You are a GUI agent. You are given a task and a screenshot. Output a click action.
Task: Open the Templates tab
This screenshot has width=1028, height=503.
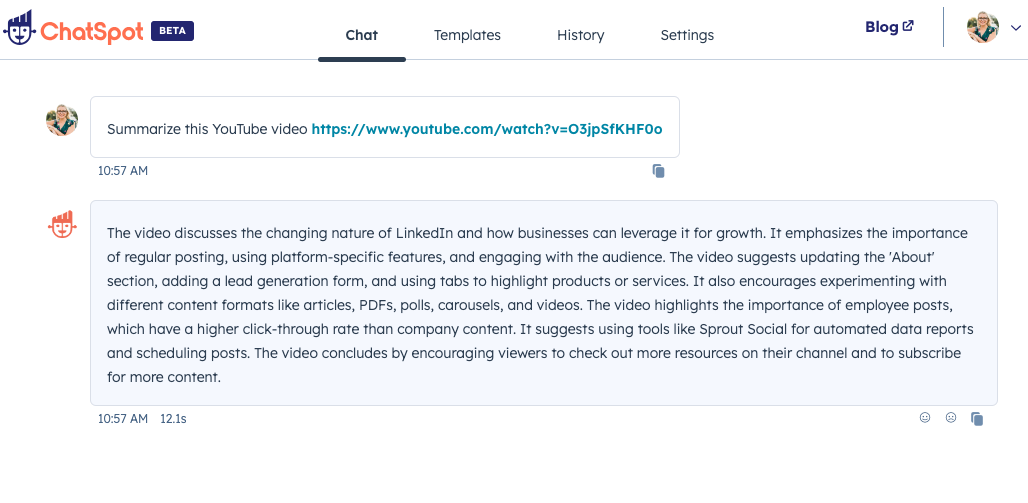coord(467,35)
